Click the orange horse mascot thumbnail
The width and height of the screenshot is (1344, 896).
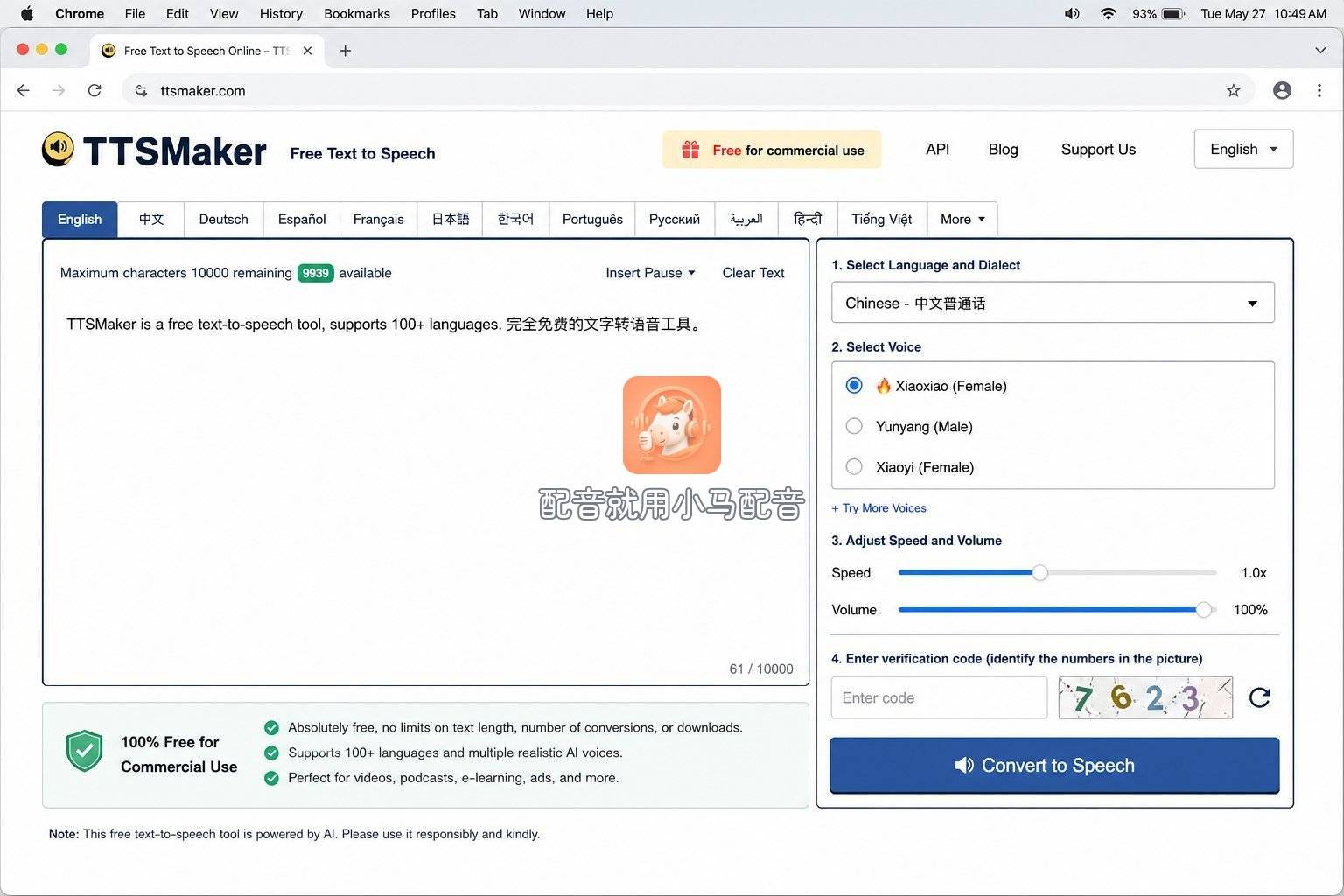click(672, 425)
